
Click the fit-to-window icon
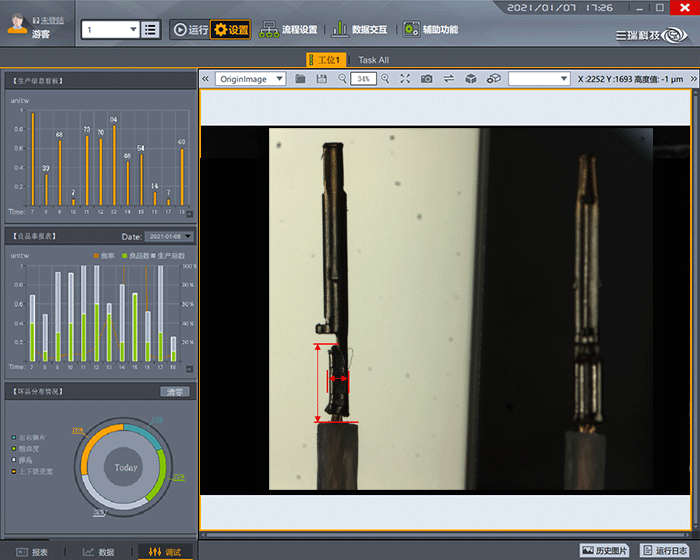(x=405, y=79)
